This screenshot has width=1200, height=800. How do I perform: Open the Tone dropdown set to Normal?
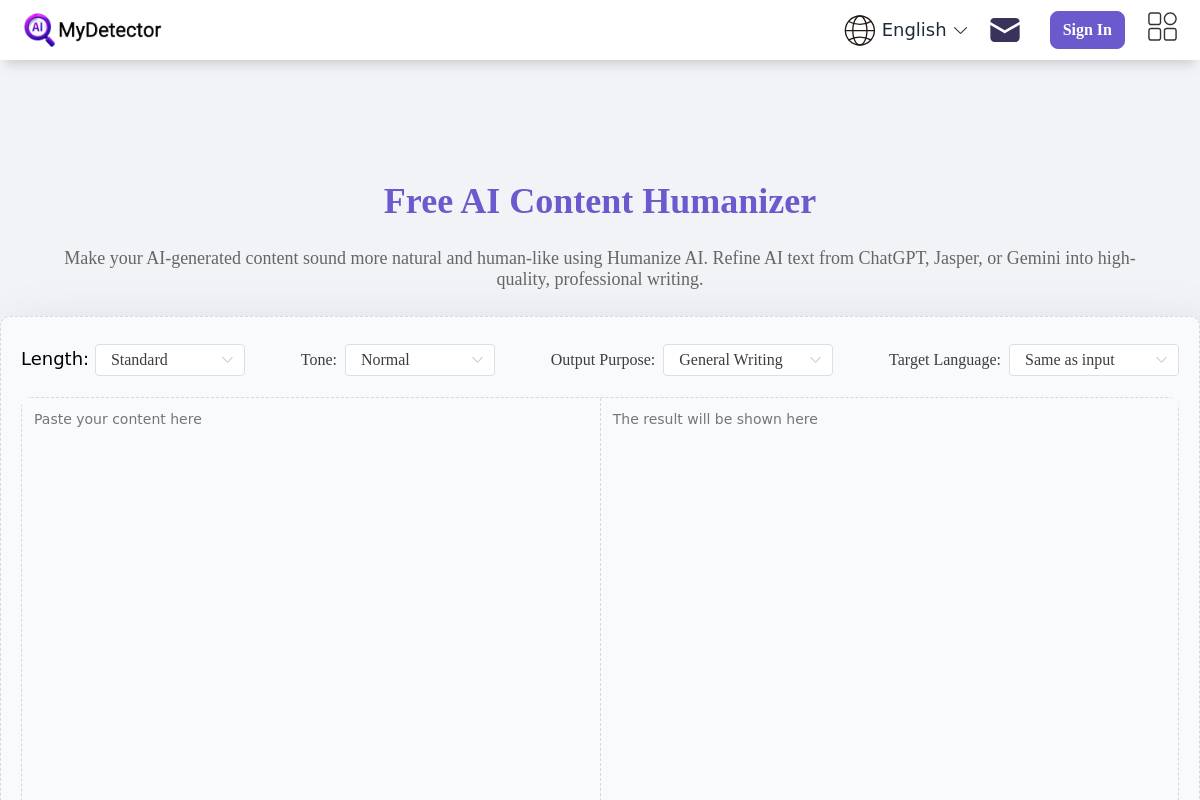[x=420, y=359]
